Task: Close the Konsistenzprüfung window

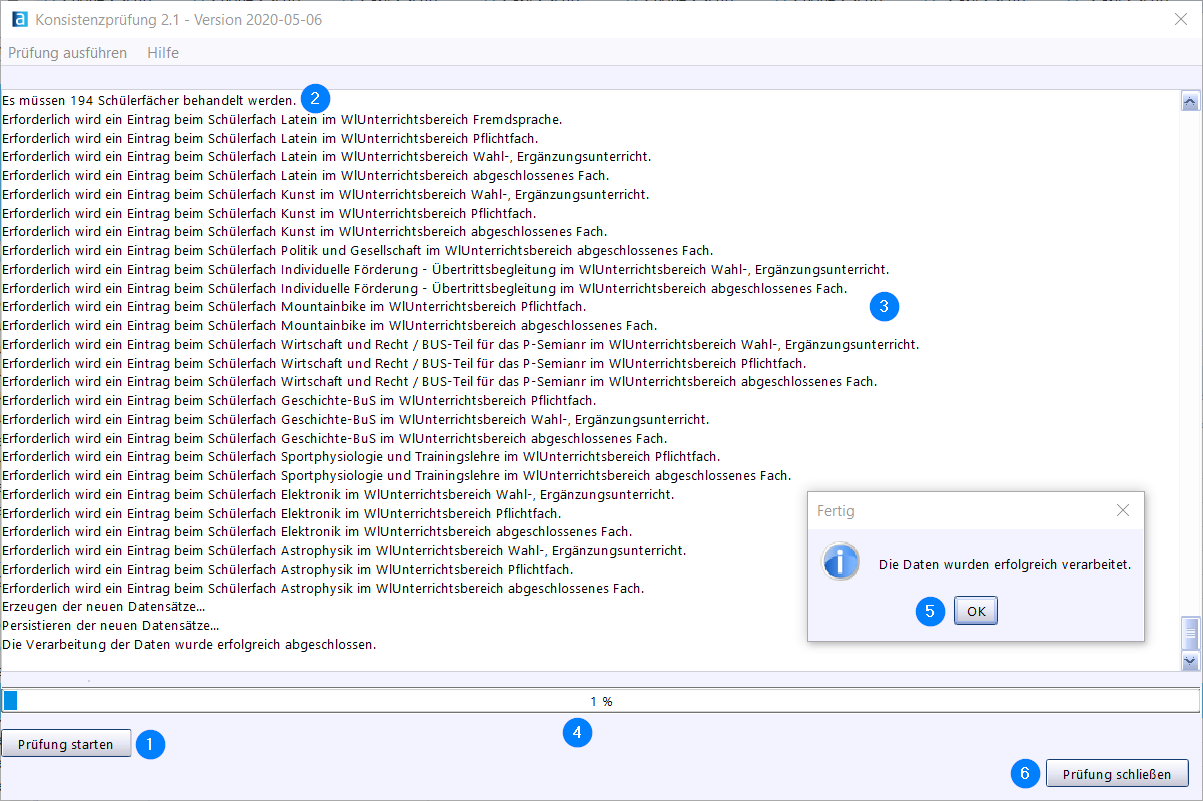Action: pos(1180,19)
